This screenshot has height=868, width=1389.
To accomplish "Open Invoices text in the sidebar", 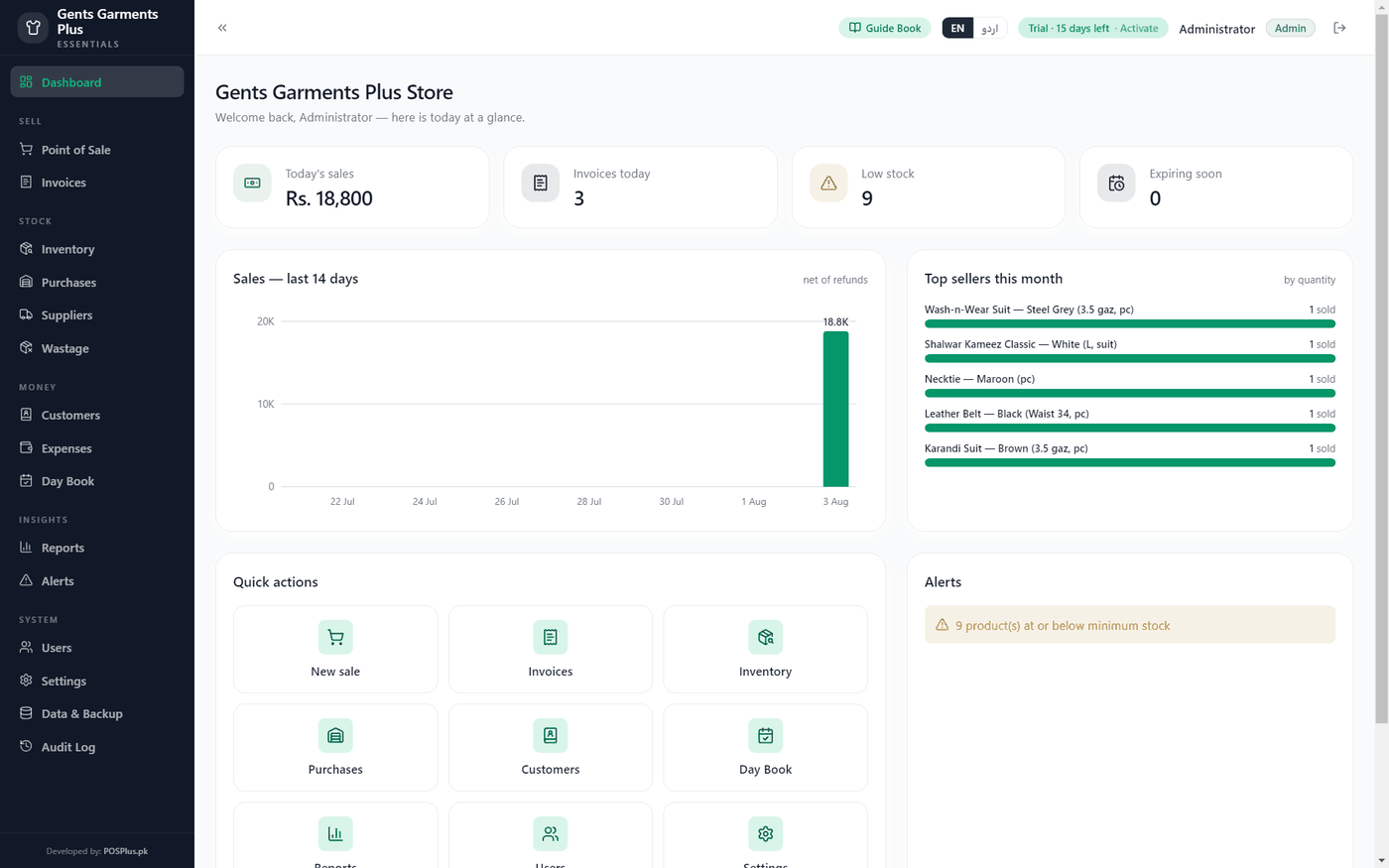I will 63,183.
